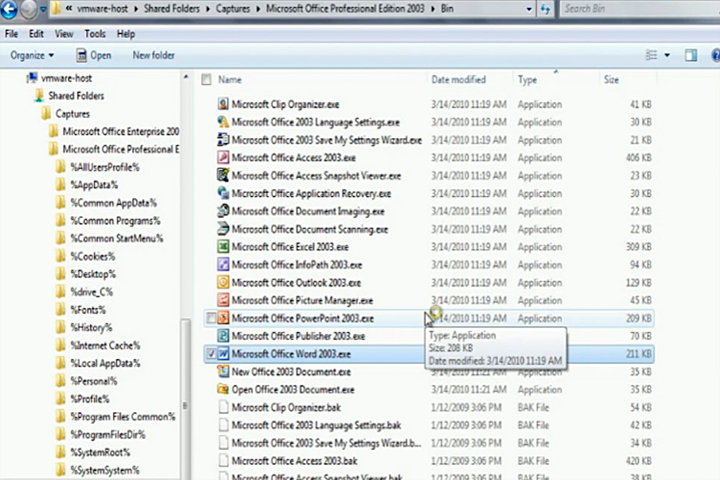Select the %Cookies% folder in the tree

click(x=92, y=256)
